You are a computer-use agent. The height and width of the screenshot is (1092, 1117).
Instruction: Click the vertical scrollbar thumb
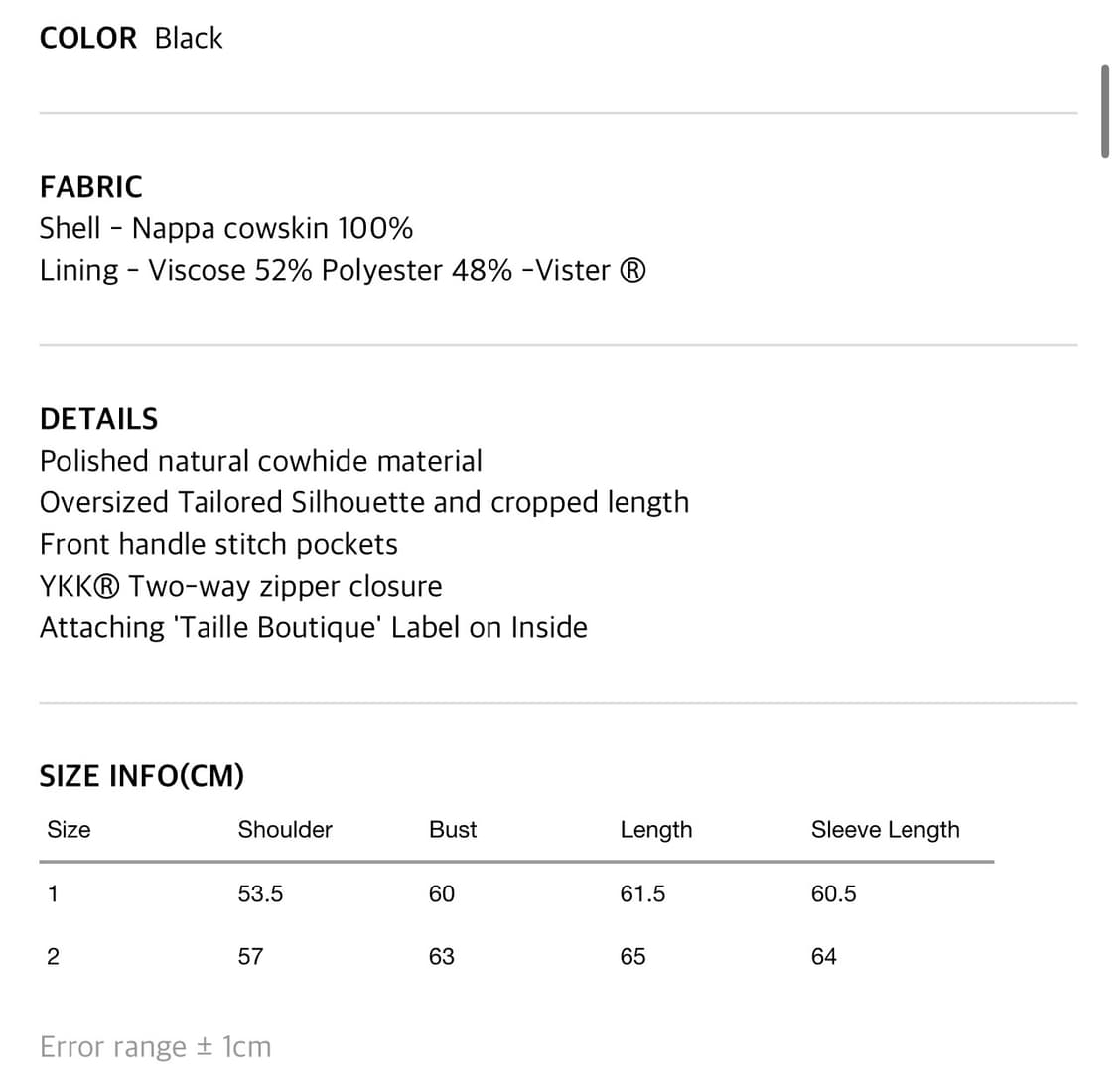(1105, 111)
